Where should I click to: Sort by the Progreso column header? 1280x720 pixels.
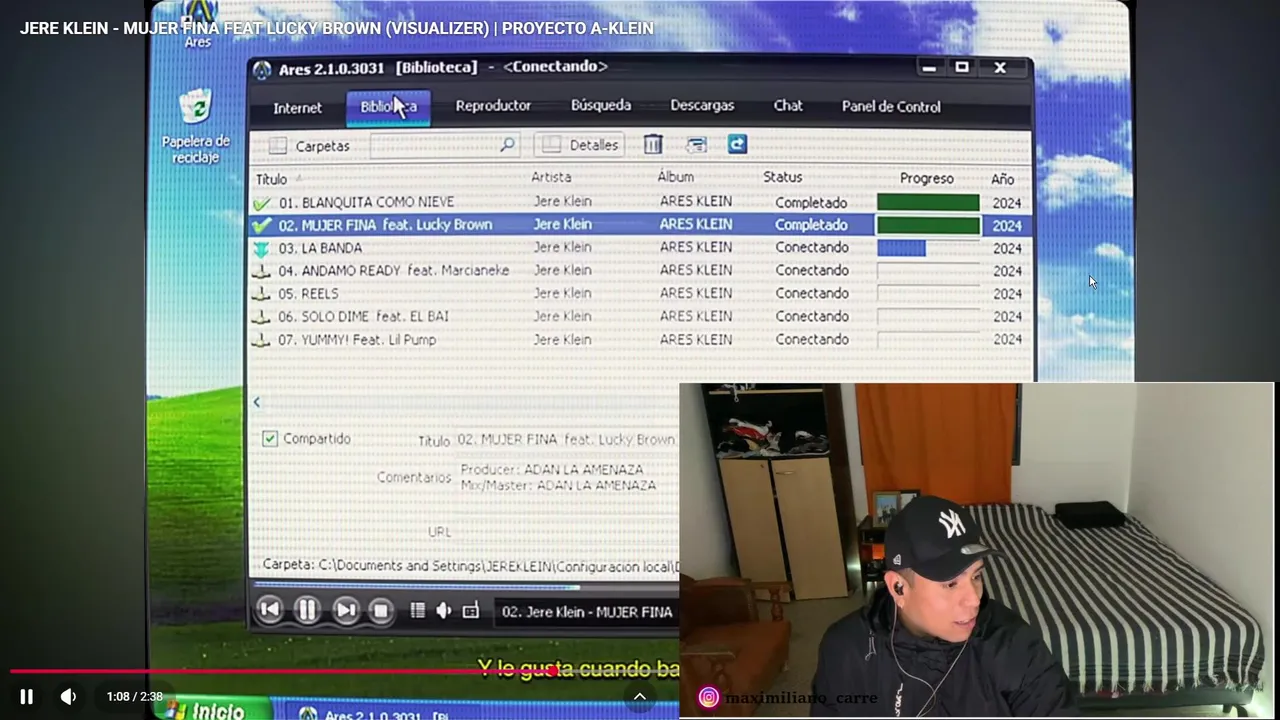pyautogui.click(x=927, y=178)
